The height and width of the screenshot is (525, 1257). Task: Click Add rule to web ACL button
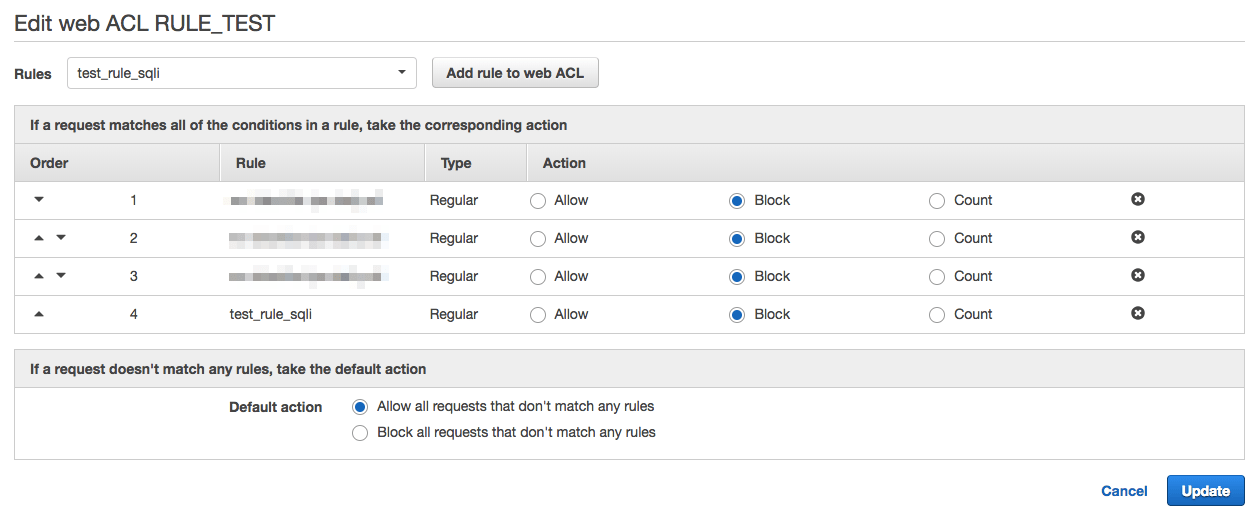(515, 73)
